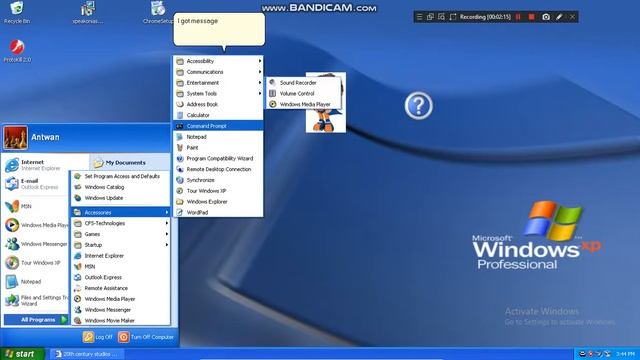The width and height of the screenshot is (640, 360).
Task: Open Synchronize
Action: tap(218, 180)
